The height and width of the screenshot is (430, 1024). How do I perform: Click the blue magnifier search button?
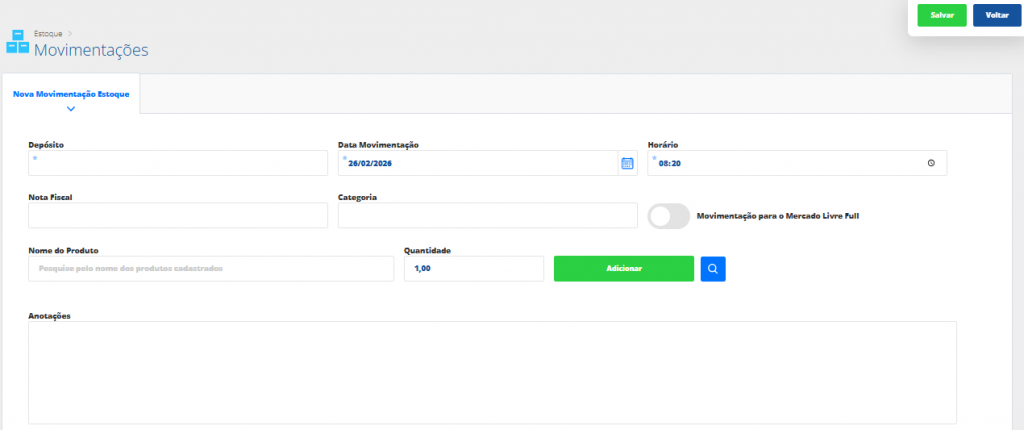713,268
